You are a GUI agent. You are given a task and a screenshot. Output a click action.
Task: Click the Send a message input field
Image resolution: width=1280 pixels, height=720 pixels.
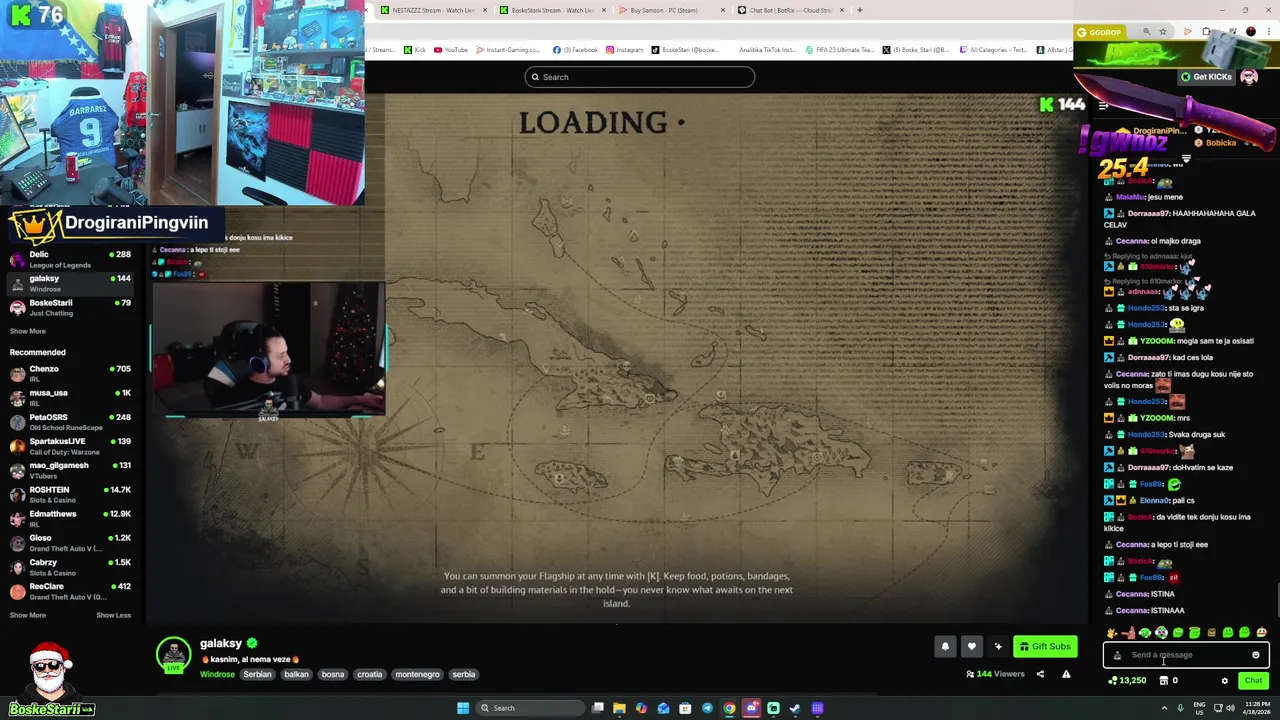click(1186, 655)
